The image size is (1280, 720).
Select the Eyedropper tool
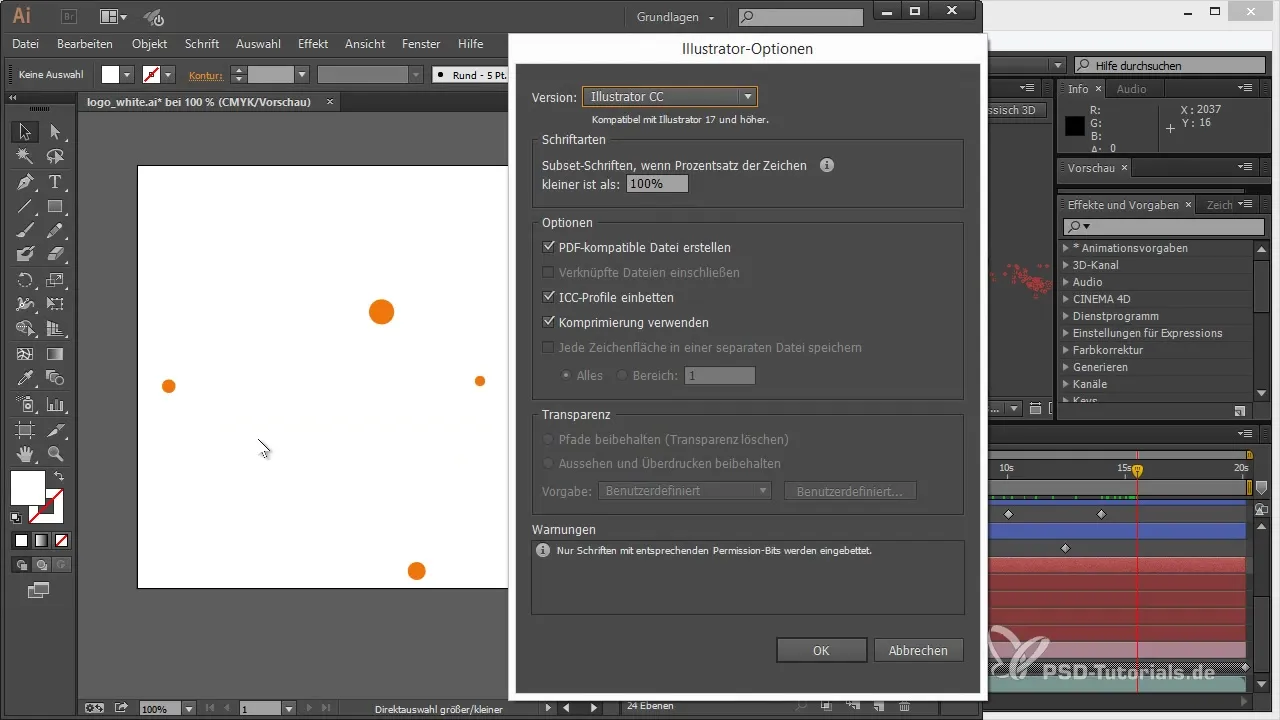click(x=25, y=379)
